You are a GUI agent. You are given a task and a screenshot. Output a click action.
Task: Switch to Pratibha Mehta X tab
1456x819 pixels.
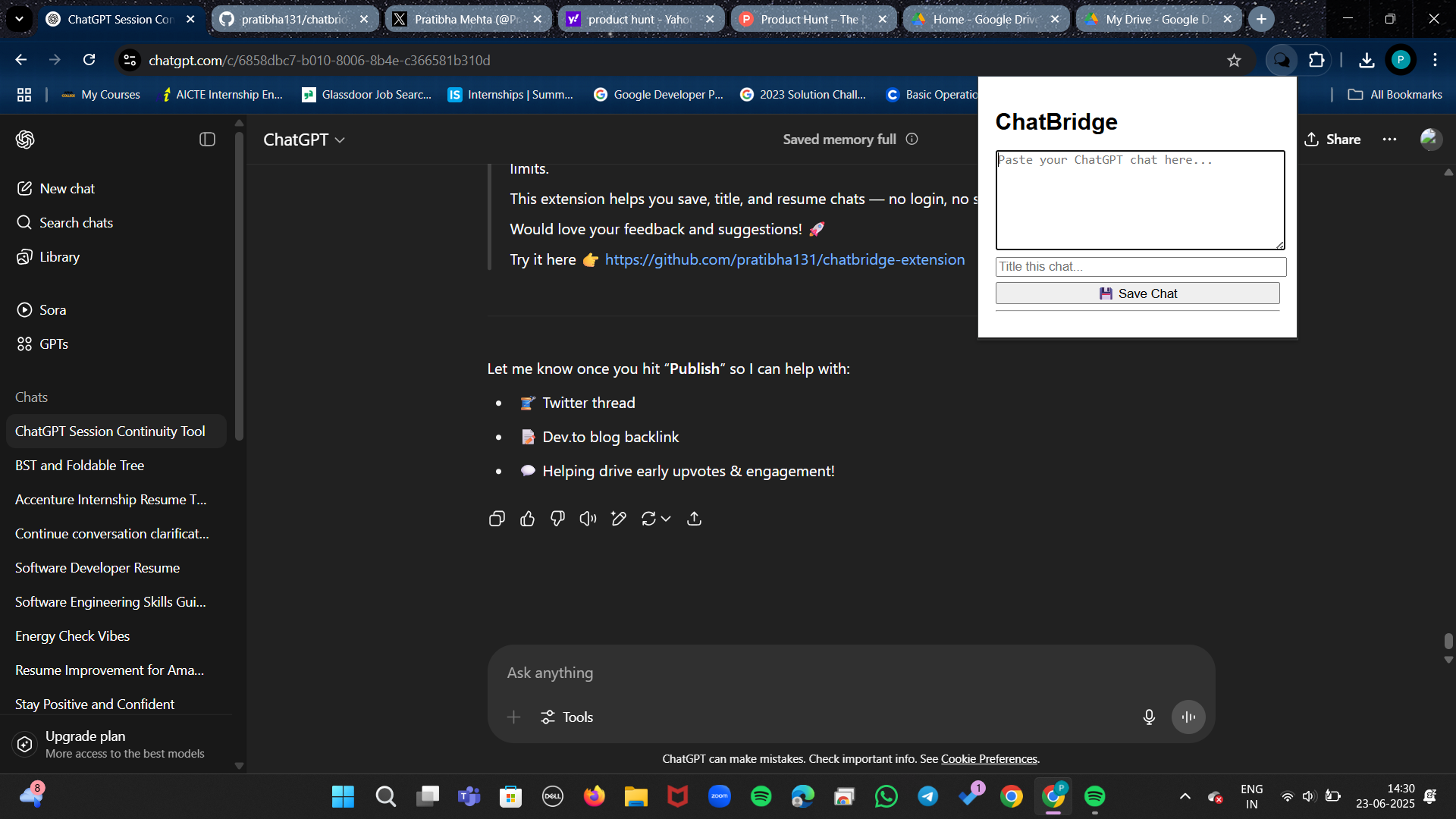tap(467, 19)
